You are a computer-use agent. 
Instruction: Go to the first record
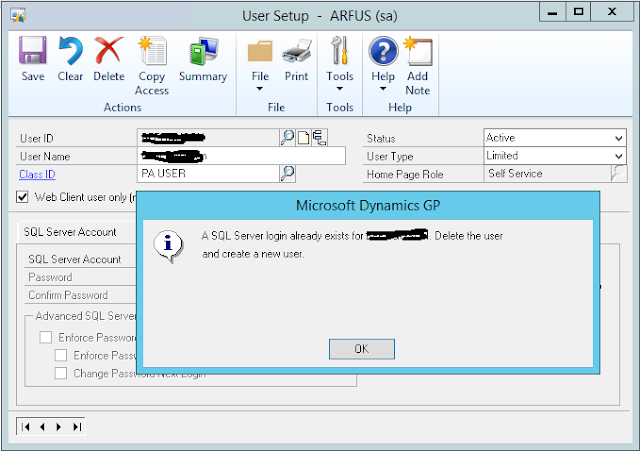coord(26,427)
